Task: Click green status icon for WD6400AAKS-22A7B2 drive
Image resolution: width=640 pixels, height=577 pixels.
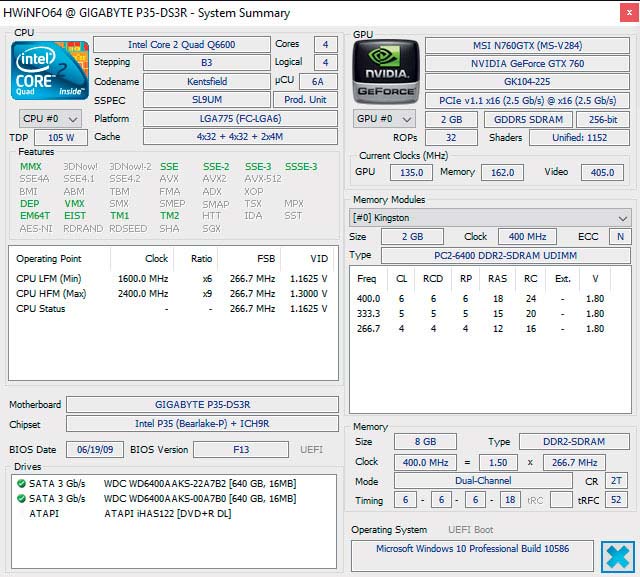Action: tap(21, 484)
